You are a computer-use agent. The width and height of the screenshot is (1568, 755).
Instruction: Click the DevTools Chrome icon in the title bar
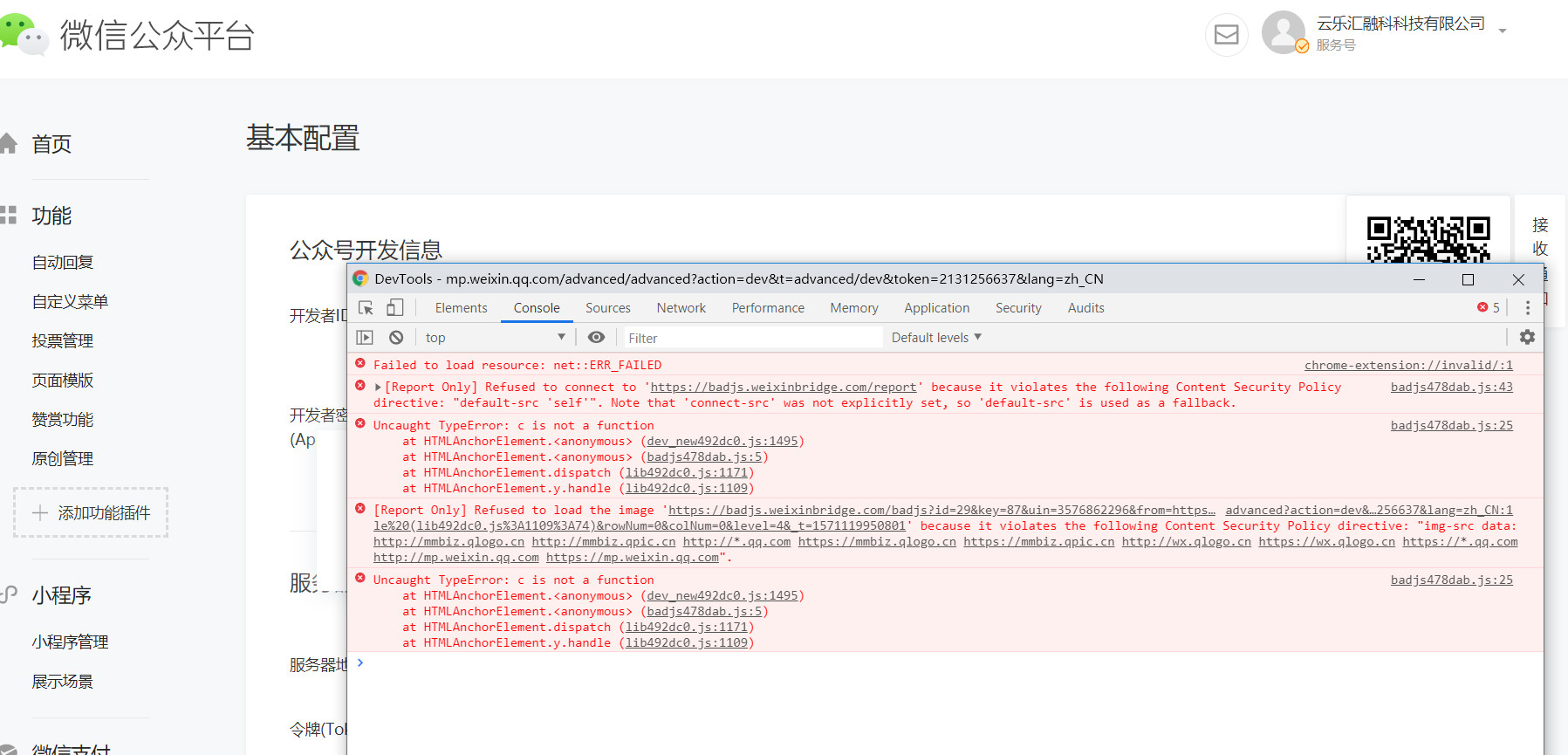pyautogui.click(x=360, y=278)
